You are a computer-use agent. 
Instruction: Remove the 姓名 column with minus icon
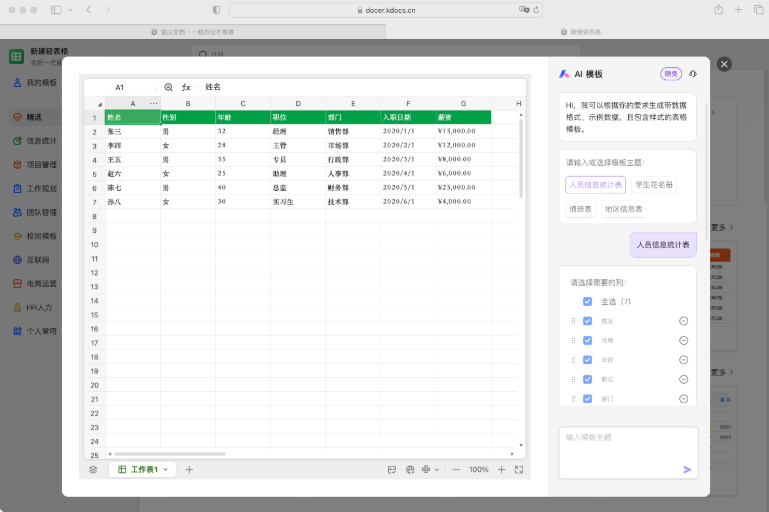684,321
